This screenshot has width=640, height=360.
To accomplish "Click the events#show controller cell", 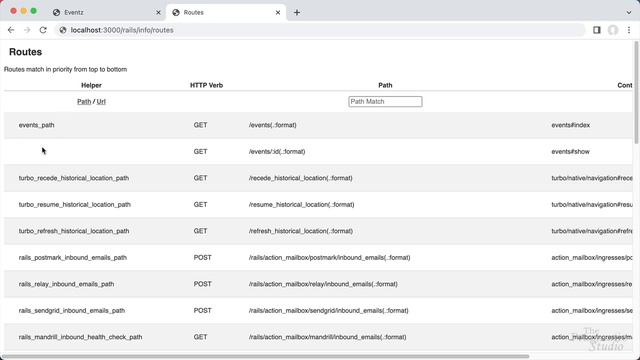I will coord(571,151).
